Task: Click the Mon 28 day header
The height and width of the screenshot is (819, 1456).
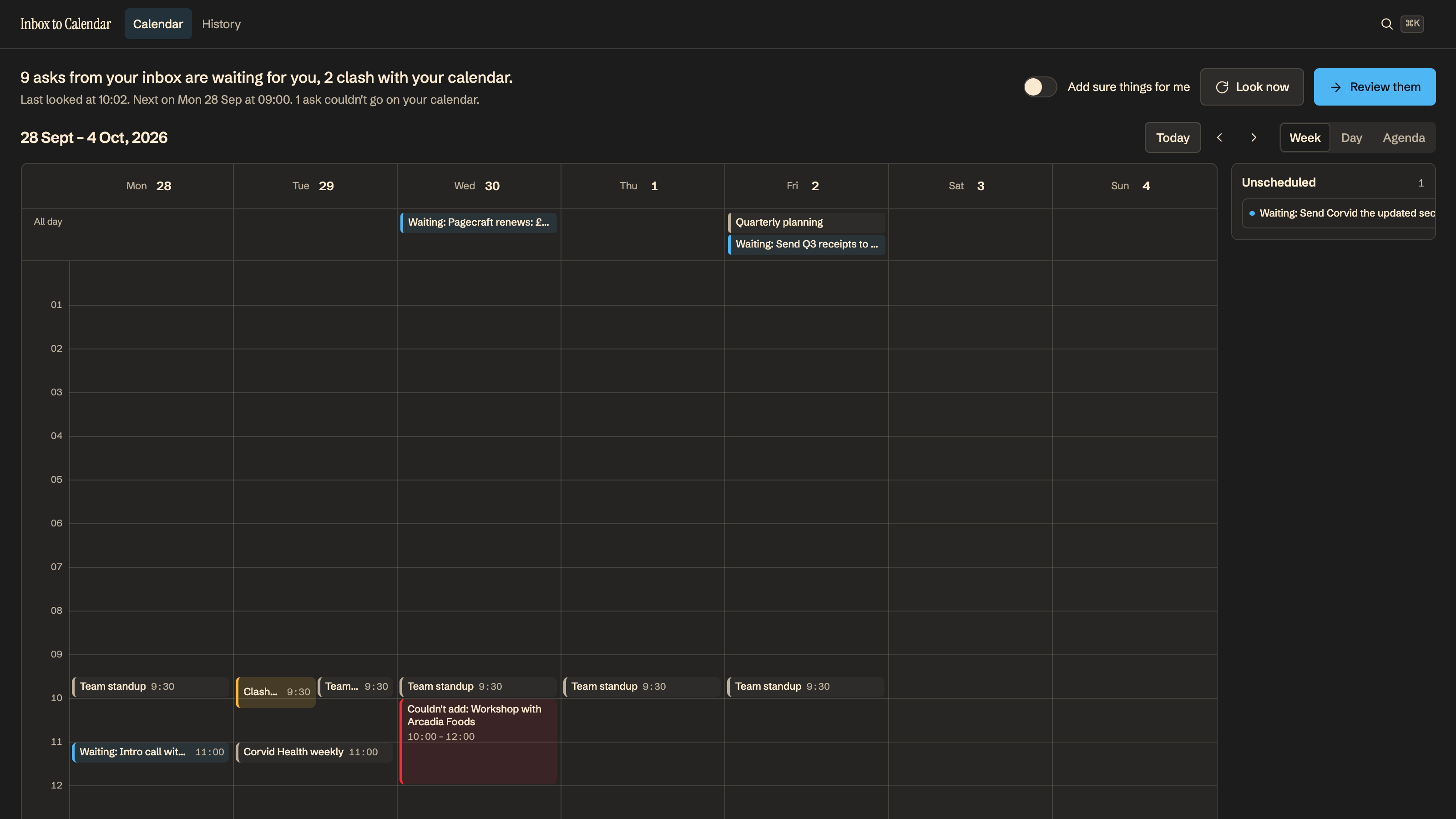Action: click(x=149, y=186)
